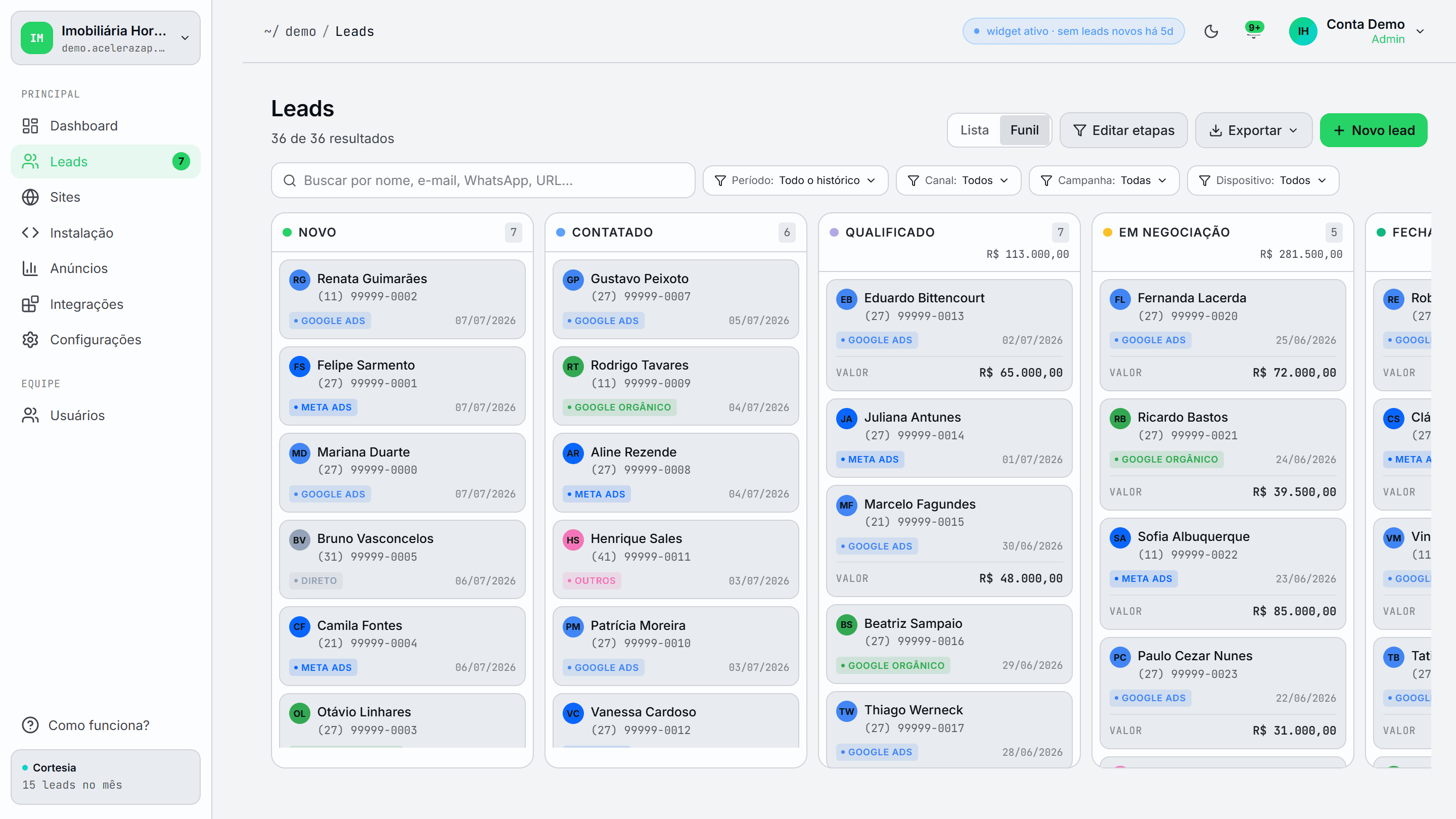Focus the Buscar por nome search field
This screenshot has height=819, width=1456.
point(483,180)
